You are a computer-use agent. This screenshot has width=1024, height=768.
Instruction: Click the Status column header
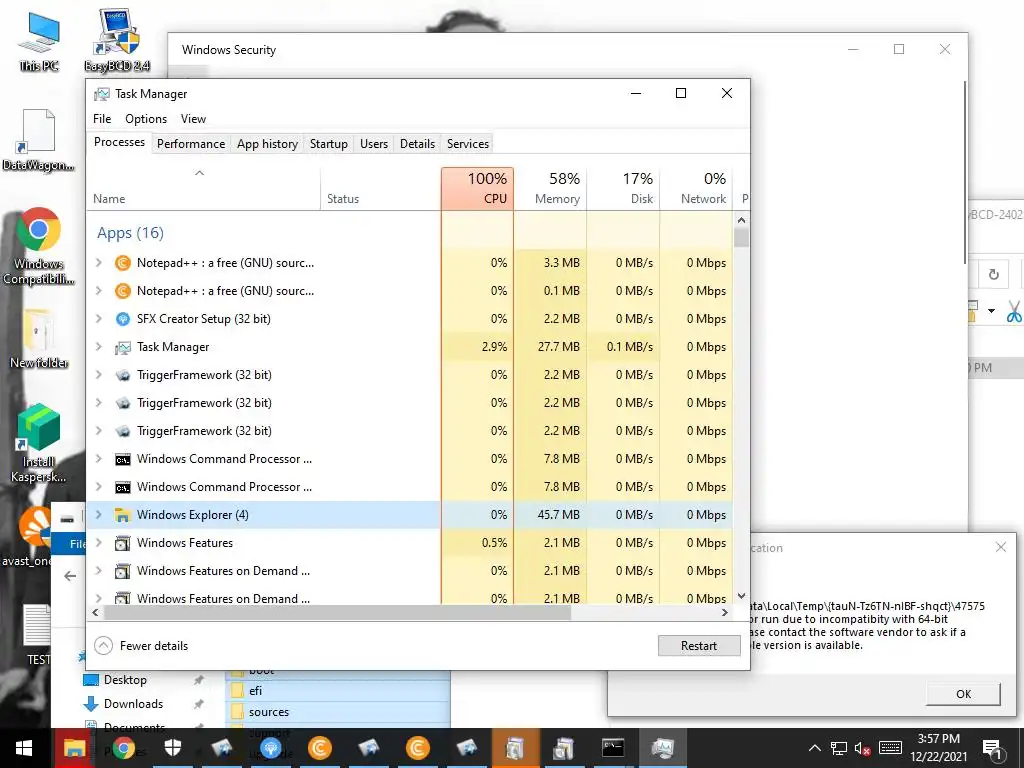coord(380,188)
